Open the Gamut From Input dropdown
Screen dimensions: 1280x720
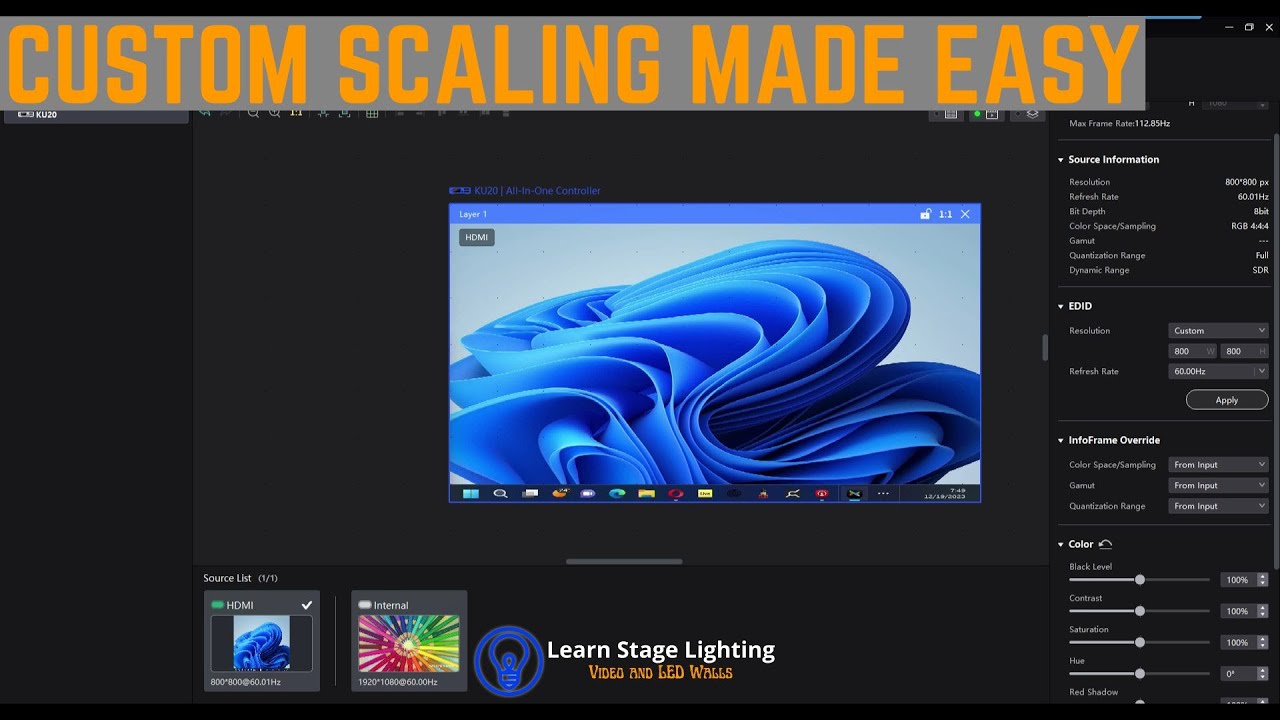click(x=1218, y=485)
